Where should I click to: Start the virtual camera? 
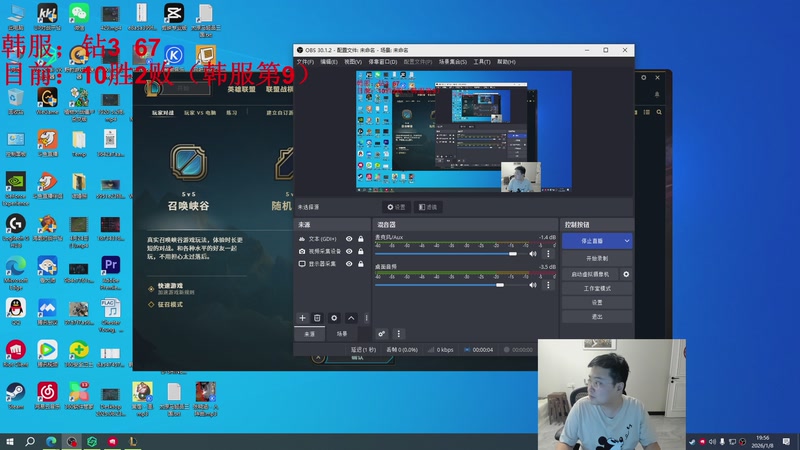tap(590, 274)
